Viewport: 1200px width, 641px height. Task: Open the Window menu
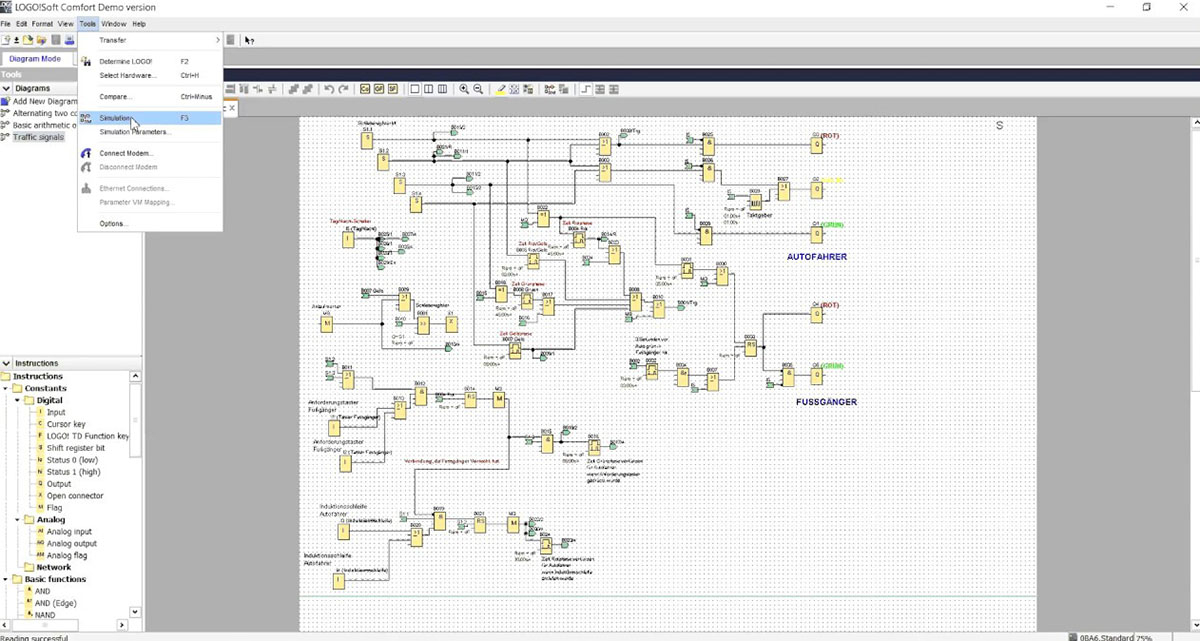click(x=114, y=23)
